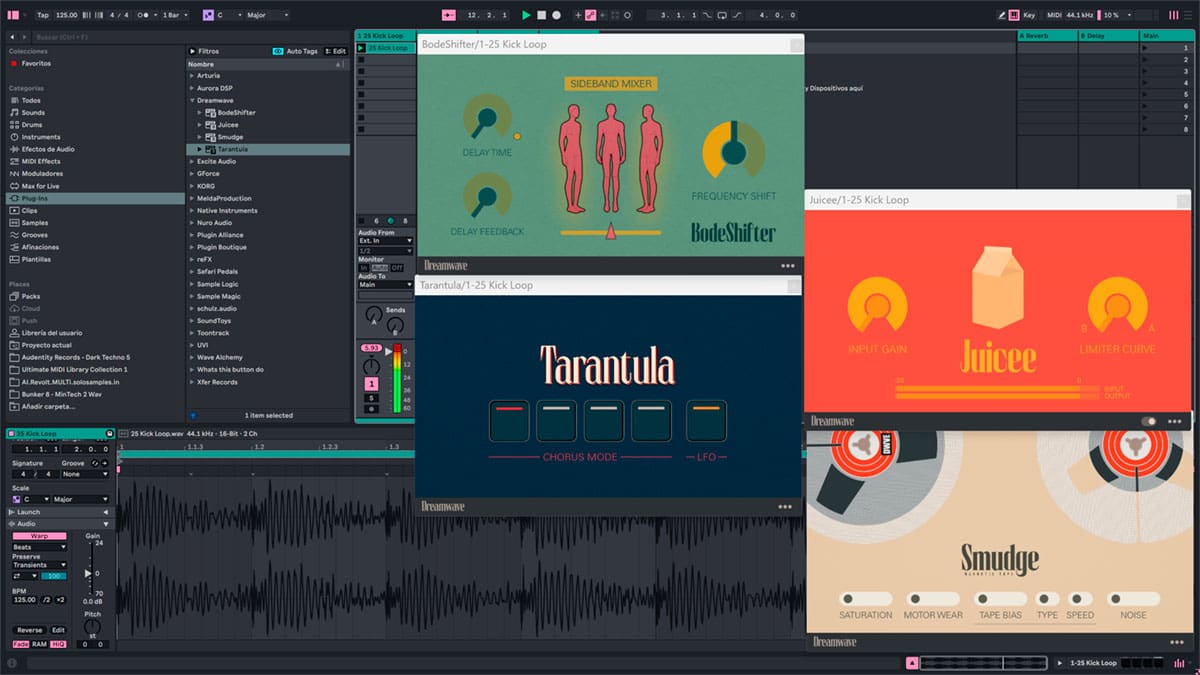Click the Stop button in transport
This screenshot has height=675, width=1200.
(x=541, y=15)
